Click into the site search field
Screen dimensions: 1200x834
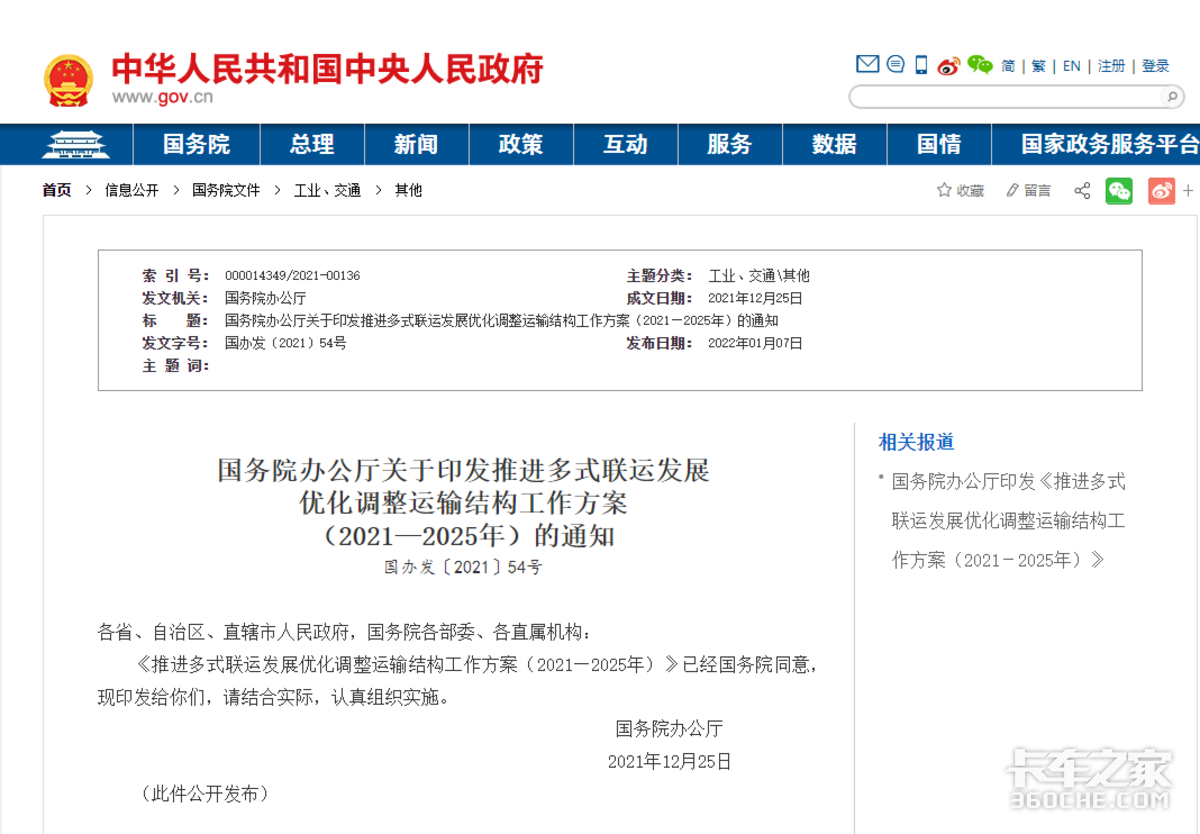pos(1005,97)
